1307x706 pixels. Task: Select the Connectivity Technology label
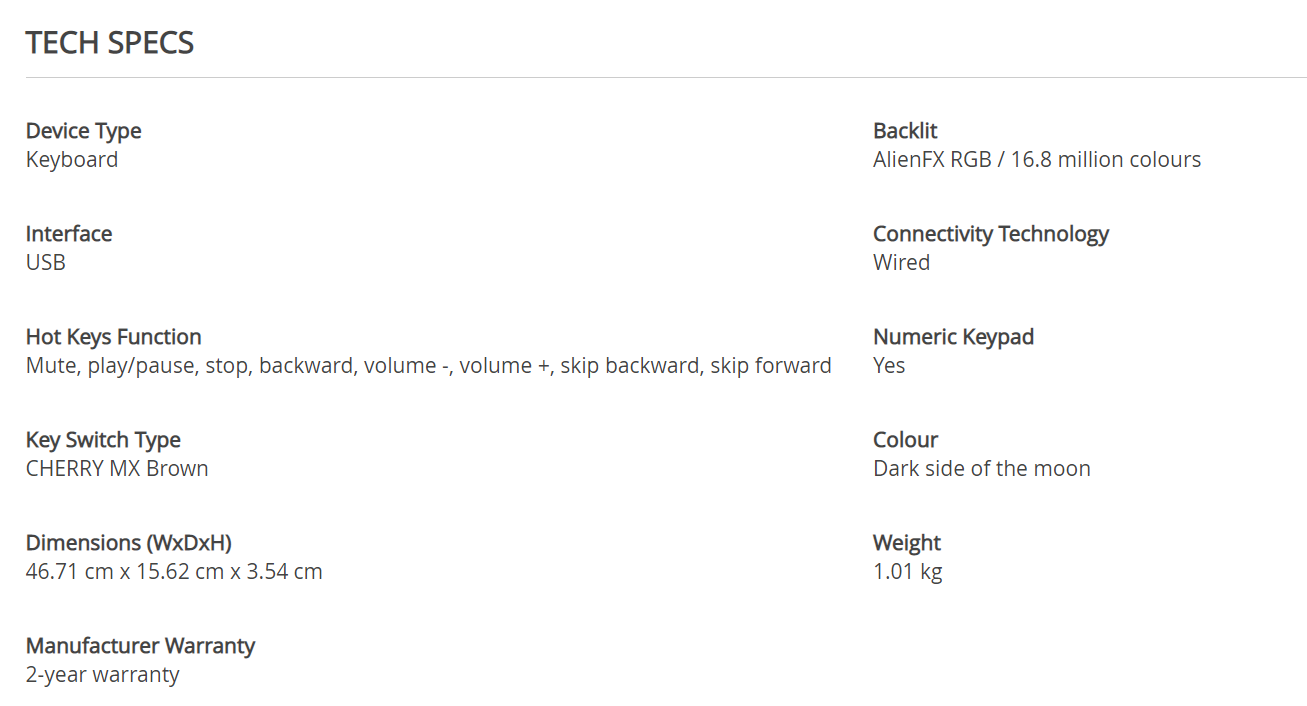click(991, 234)
